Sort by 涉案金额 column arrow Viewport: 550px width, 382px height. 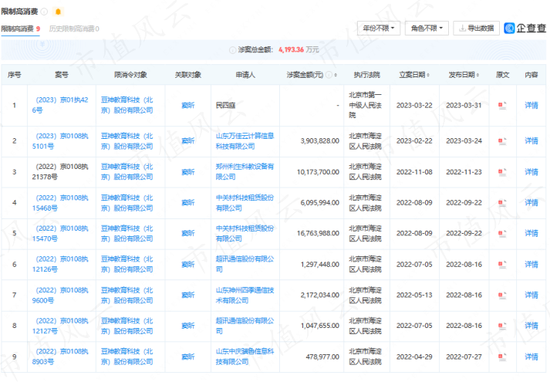pyautogui.click(x=336, y=75)
